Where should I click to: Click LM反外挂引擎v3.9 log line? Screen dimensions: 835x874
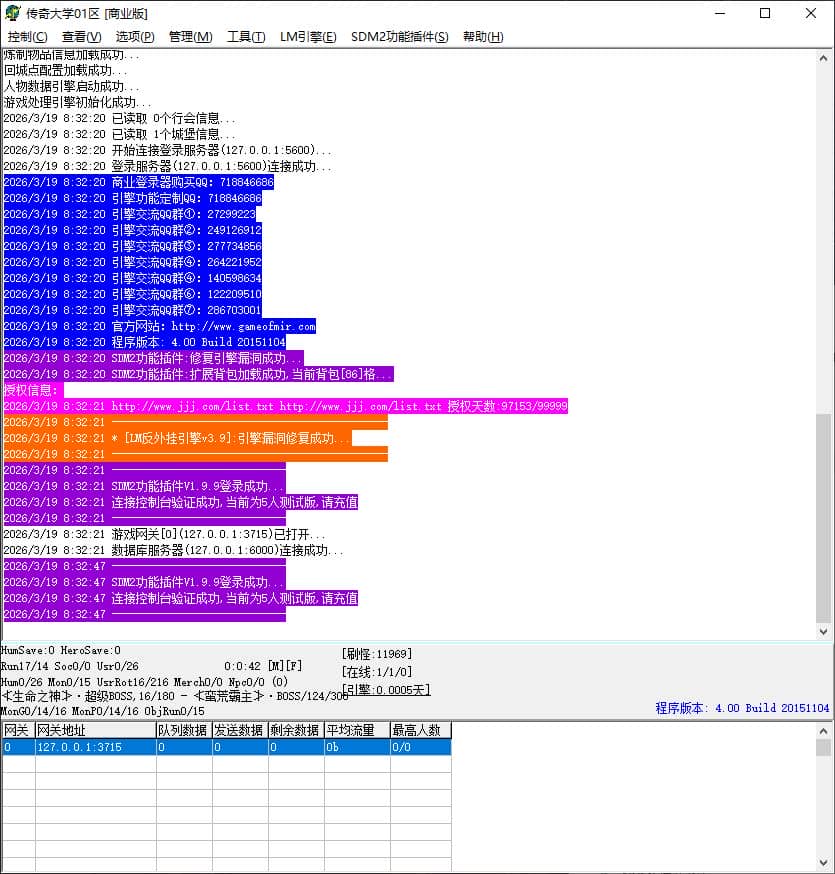(177, 439)
